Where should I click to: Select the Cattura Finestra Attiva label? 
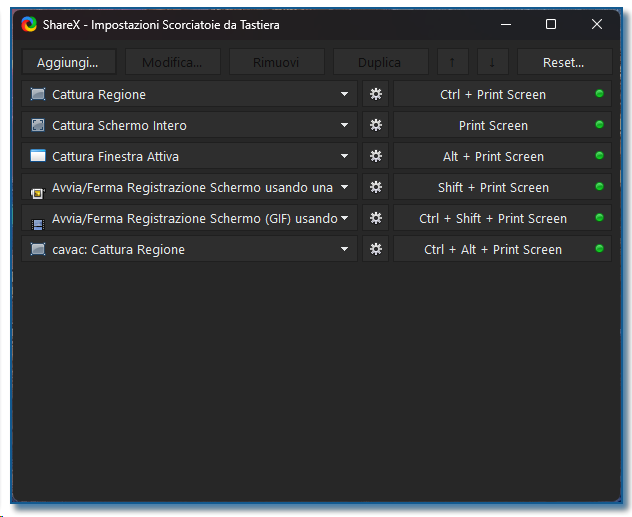(x=115, y=156)
